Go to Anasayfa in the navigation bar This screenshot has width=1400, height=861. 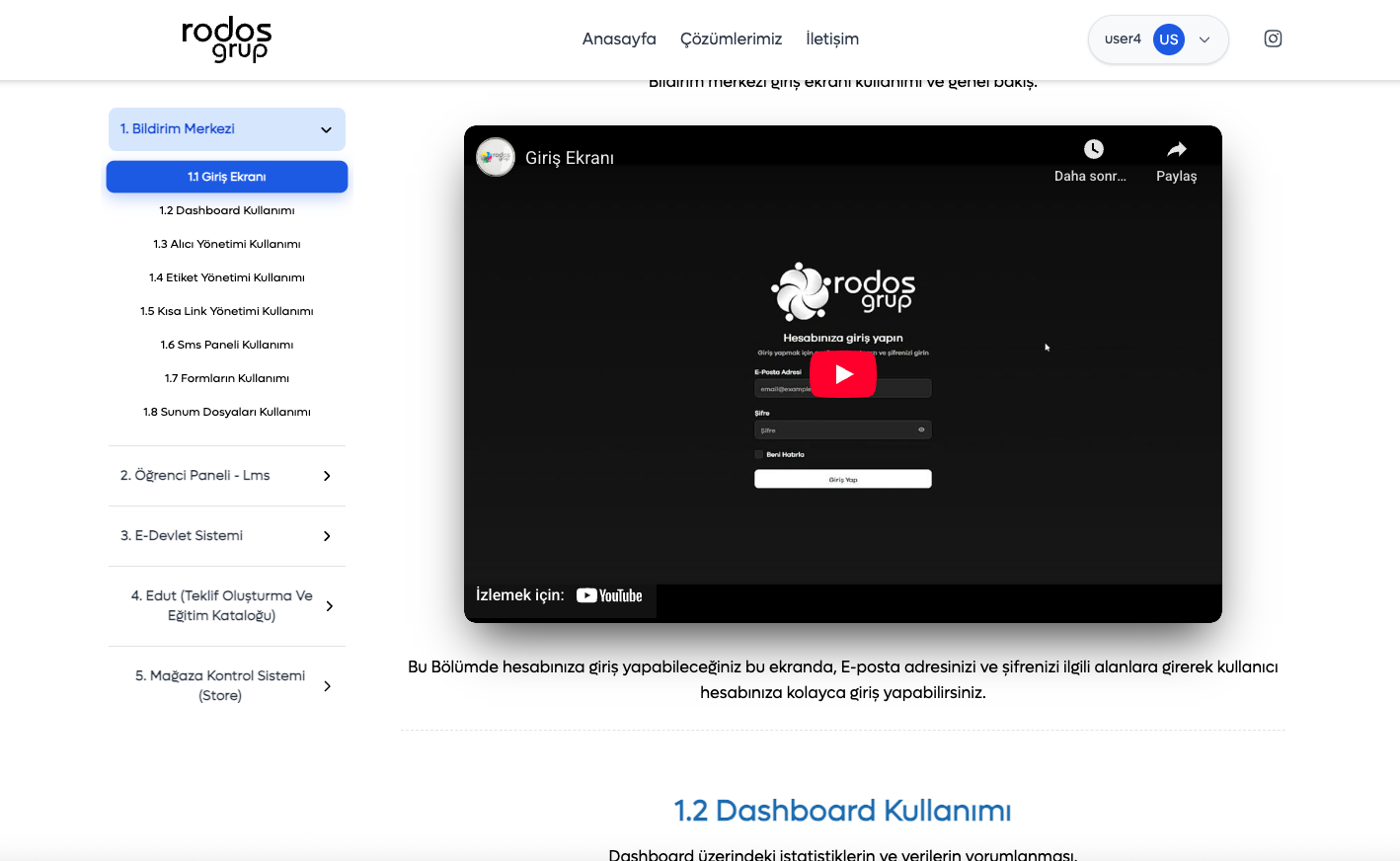(619, 39)
